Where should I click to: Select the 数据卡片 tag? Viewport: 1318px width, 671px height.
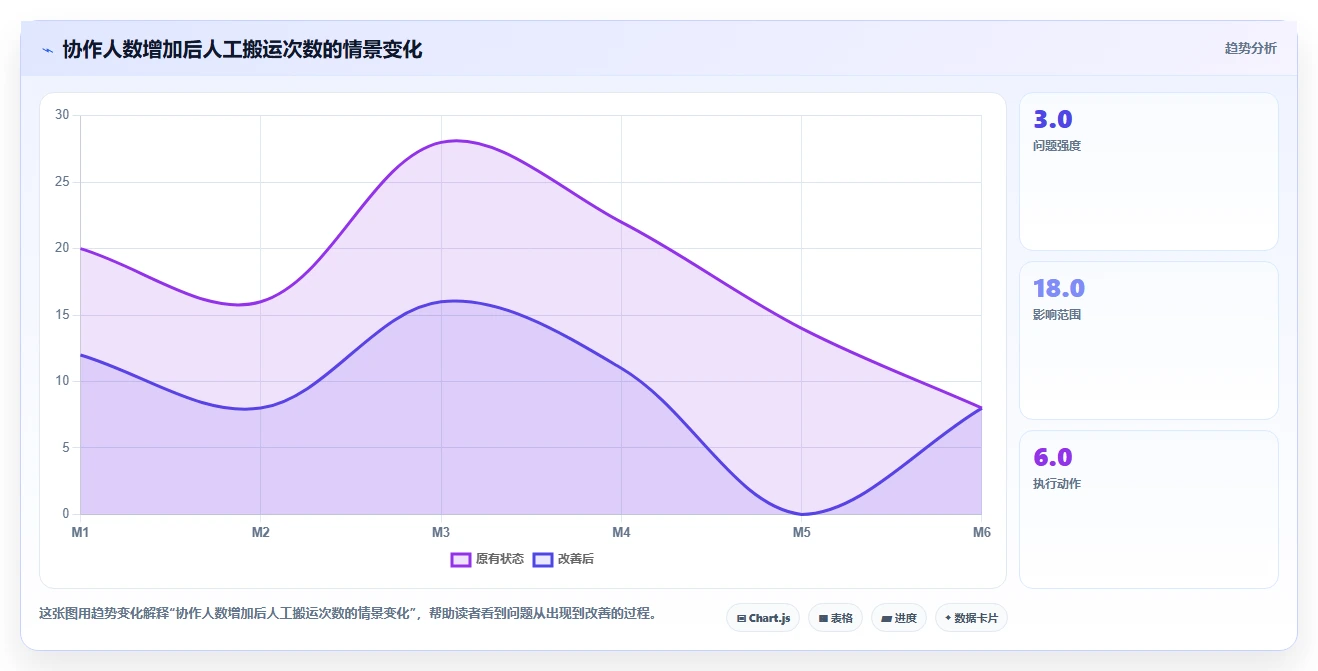point(971,618)
